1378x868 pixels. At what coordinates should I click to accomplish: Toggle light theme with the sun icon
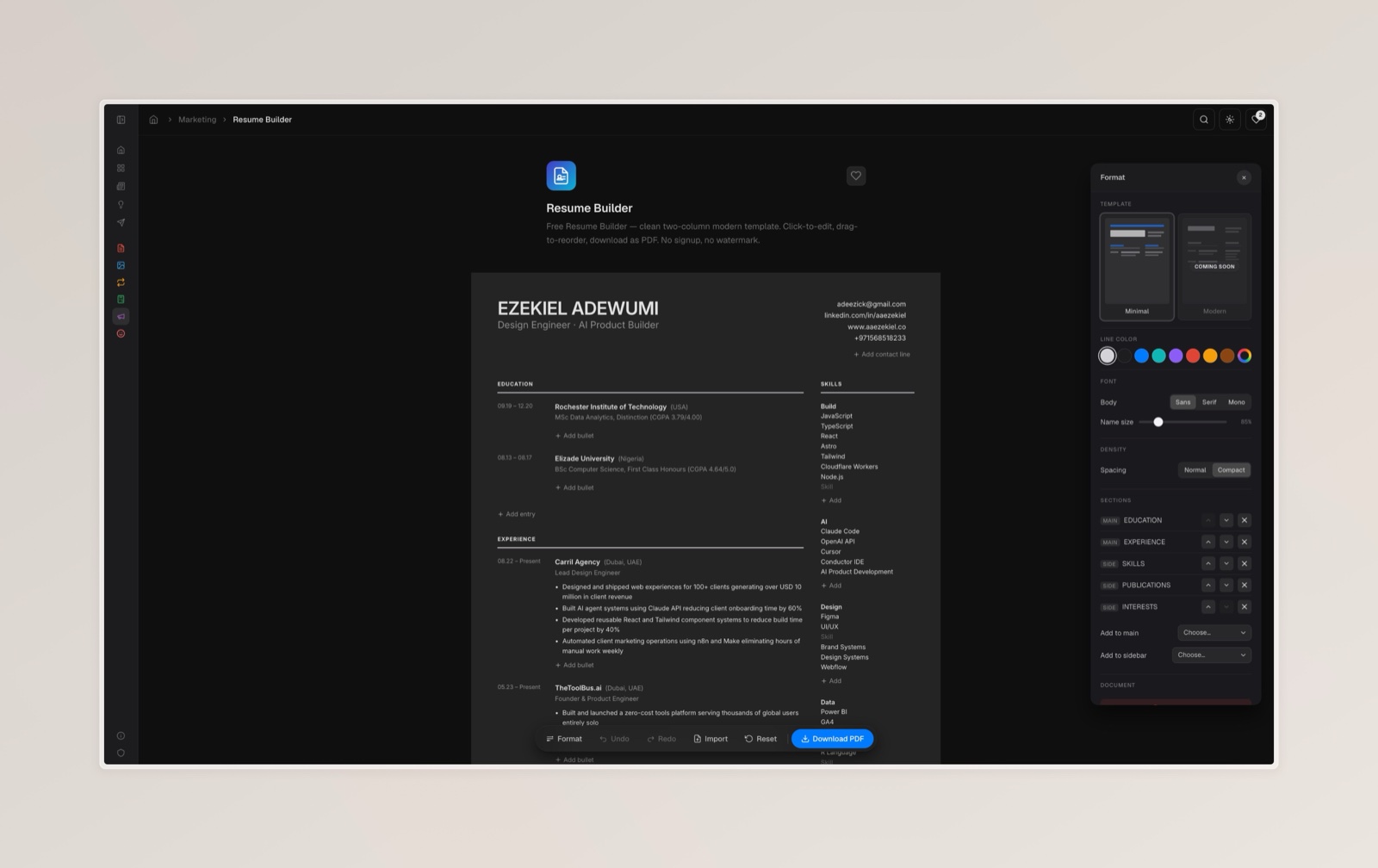click(x=1230, y=119)
